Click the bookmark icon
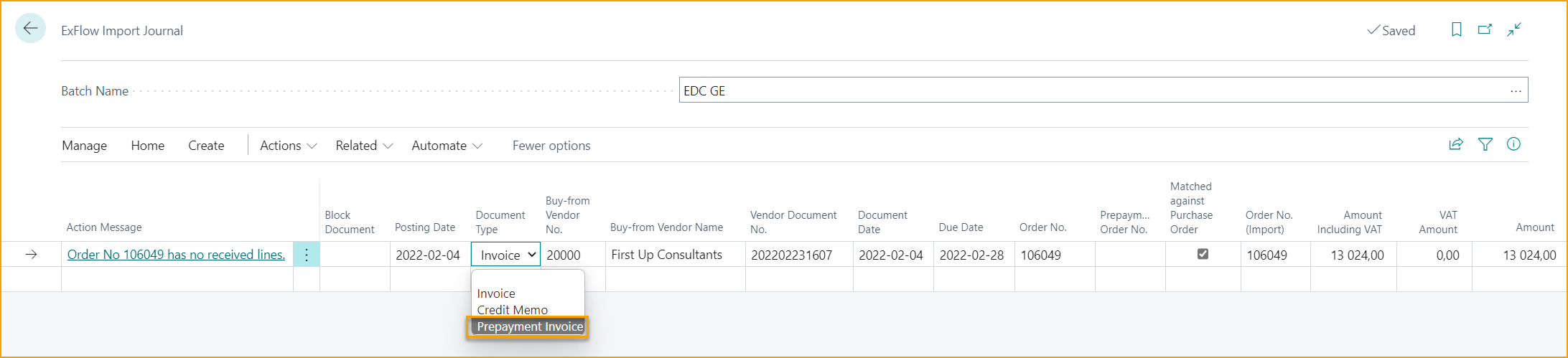Screen dimensions: 1568x358 1457,29
